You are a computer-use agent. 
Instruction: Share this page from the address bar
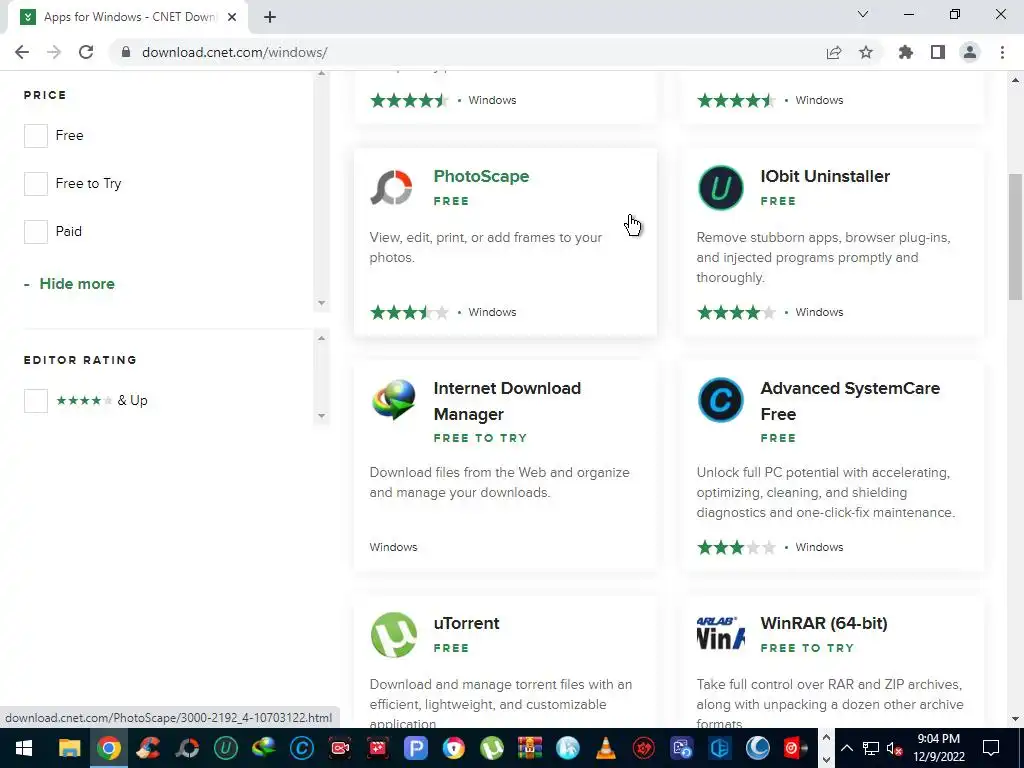pos(833,52)
